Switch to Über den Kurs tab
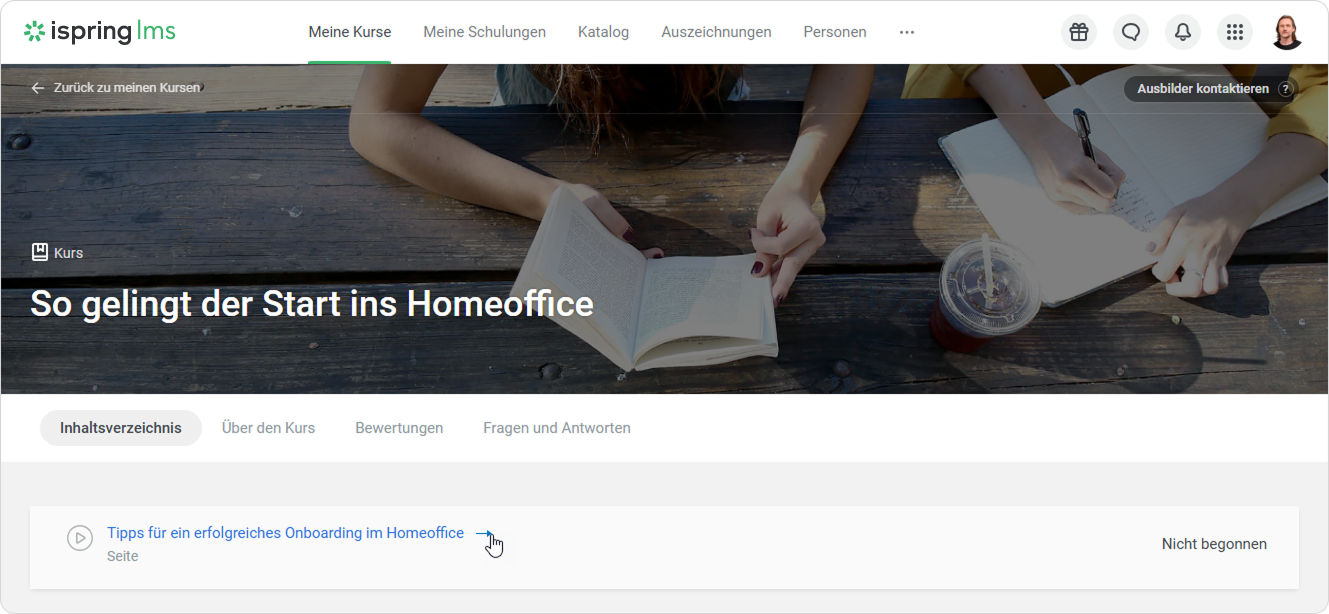The image size is (1329, 614). click(268, 428)
